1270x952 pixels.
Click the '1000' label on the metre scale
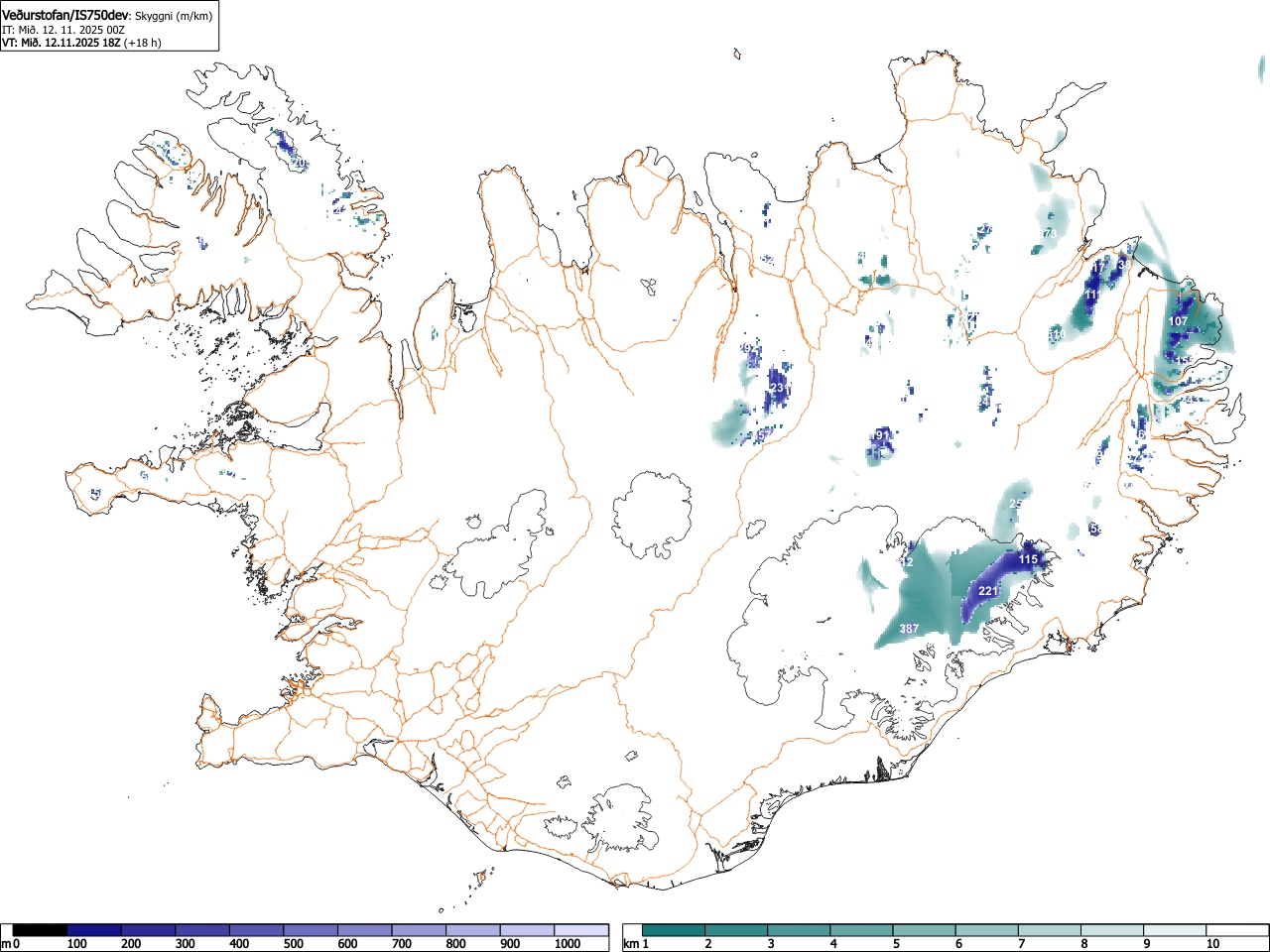point(568,944)
